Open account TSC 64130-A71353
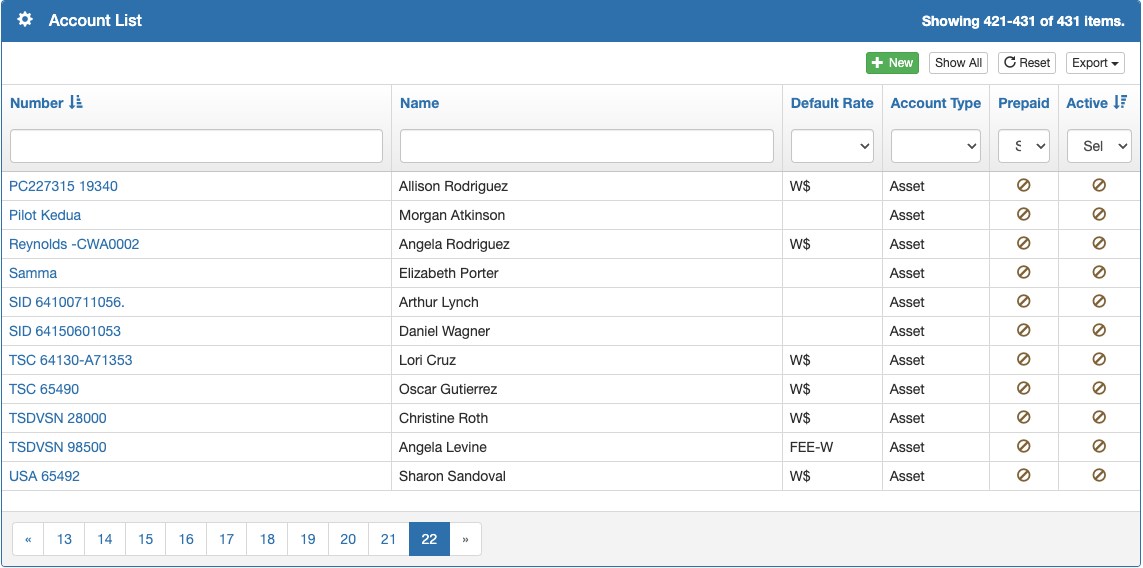1143x568 pixels. click(71, 360)
